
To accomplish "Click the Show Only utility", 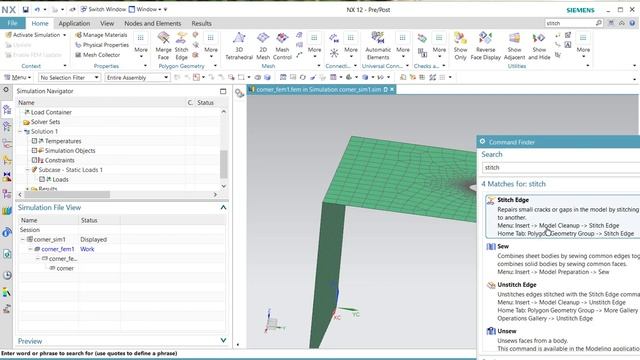I will tap(460, 46).
